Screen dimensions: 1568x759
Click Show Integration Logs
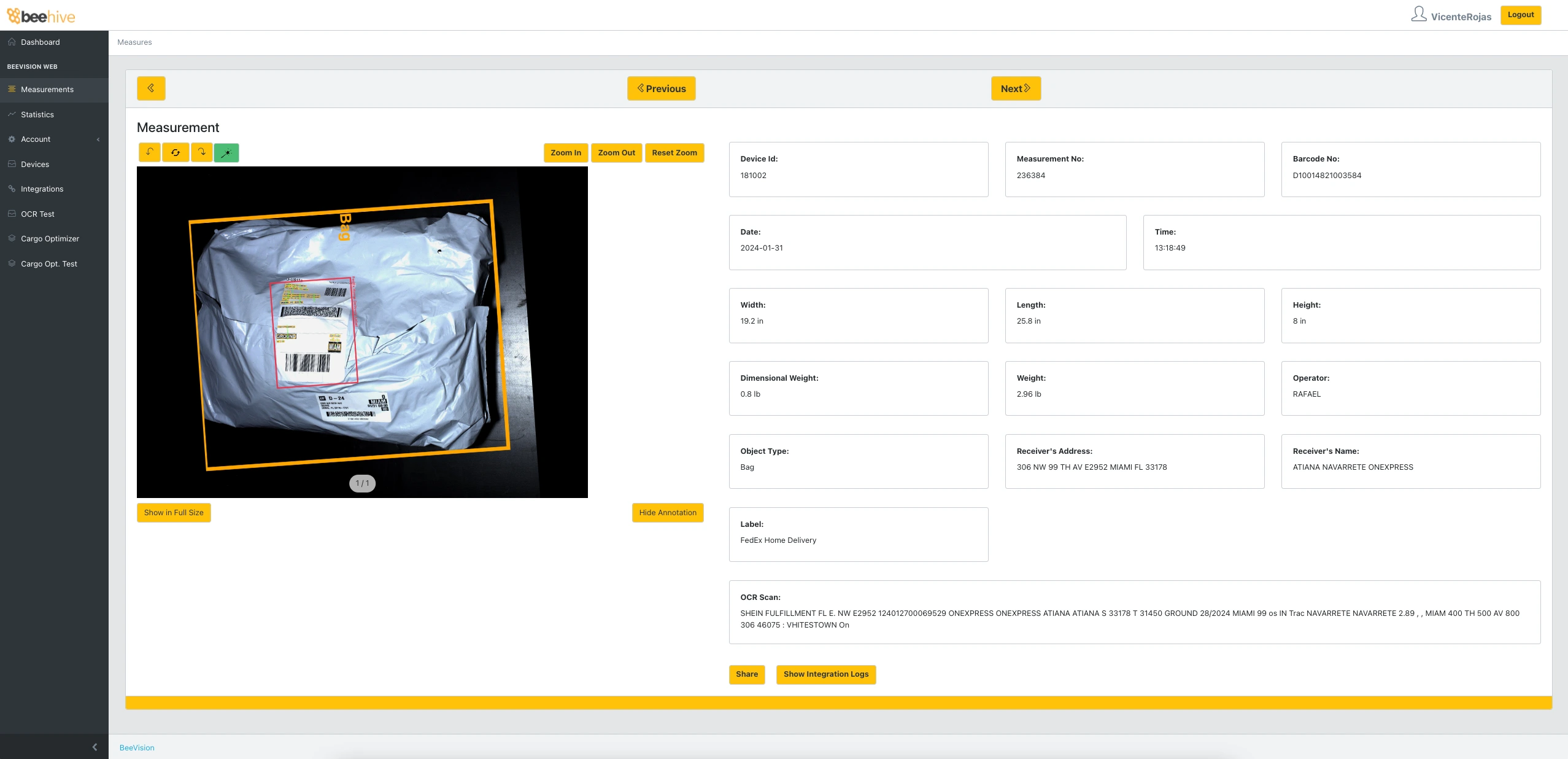pyautogui.click(x=825, y=674)
